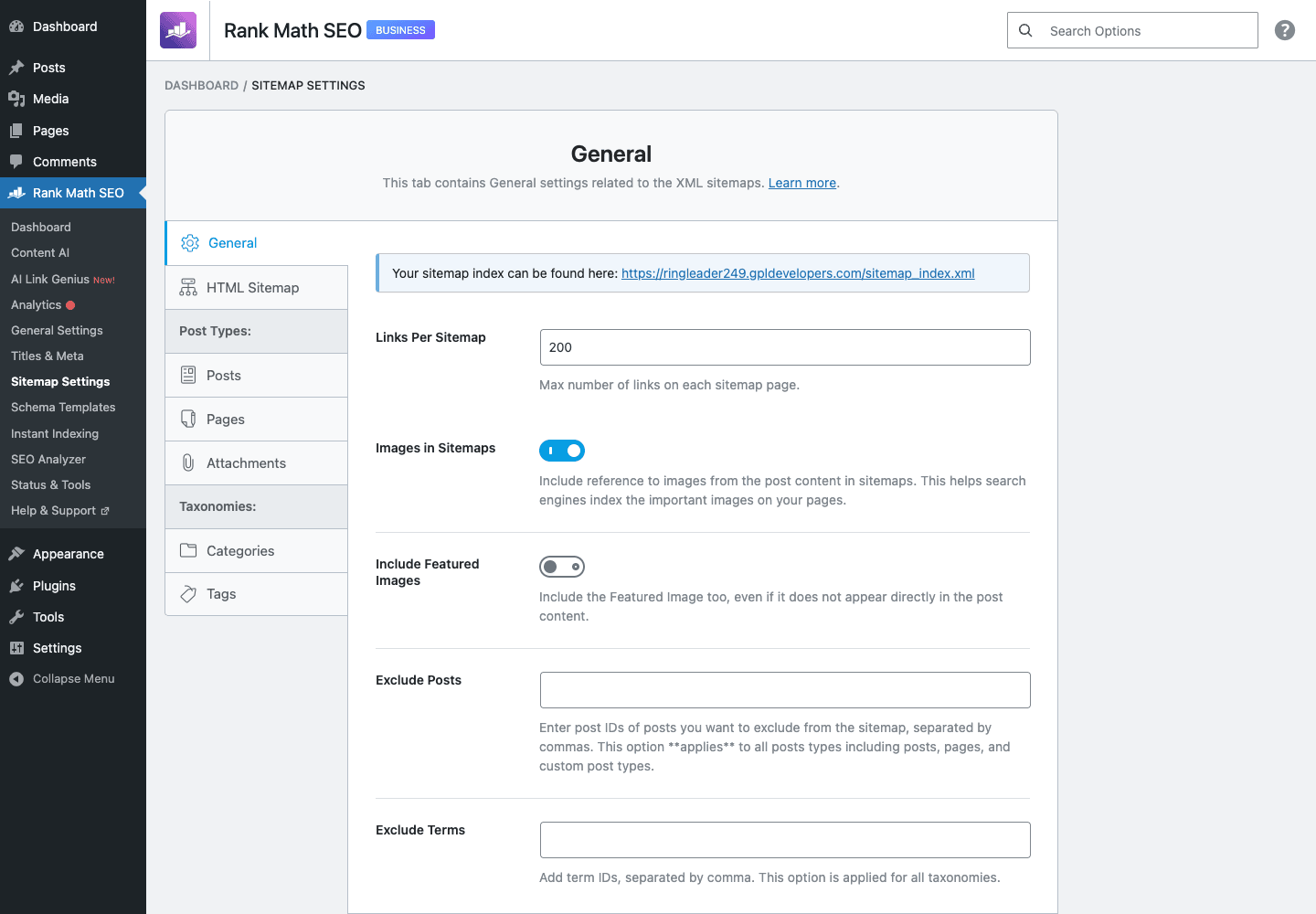
Task: Click the Categories folder icon
Action: [188, 550]
